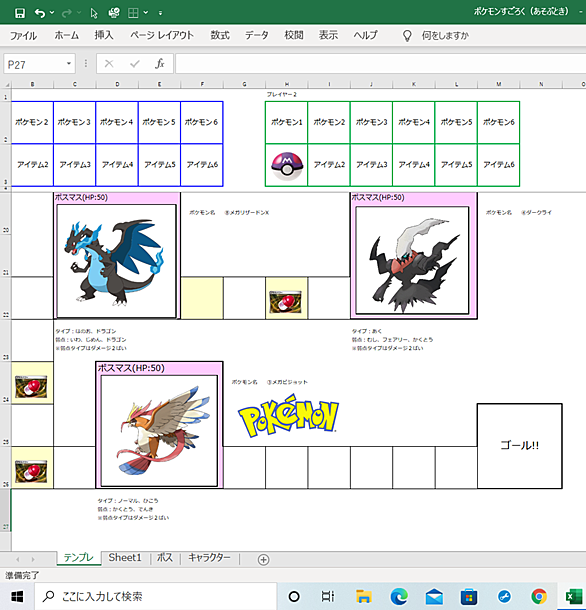Switch to the Sheet1 sheet tab
This screenshot has width=586, height=610.
click(125, 558)
